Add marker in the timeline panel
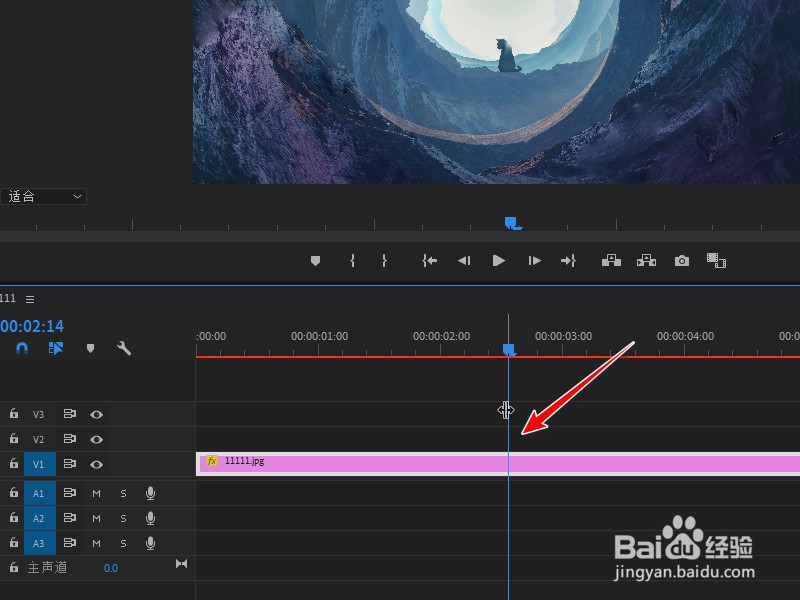This screenshot has height=600, width=800. pos(90,348)
